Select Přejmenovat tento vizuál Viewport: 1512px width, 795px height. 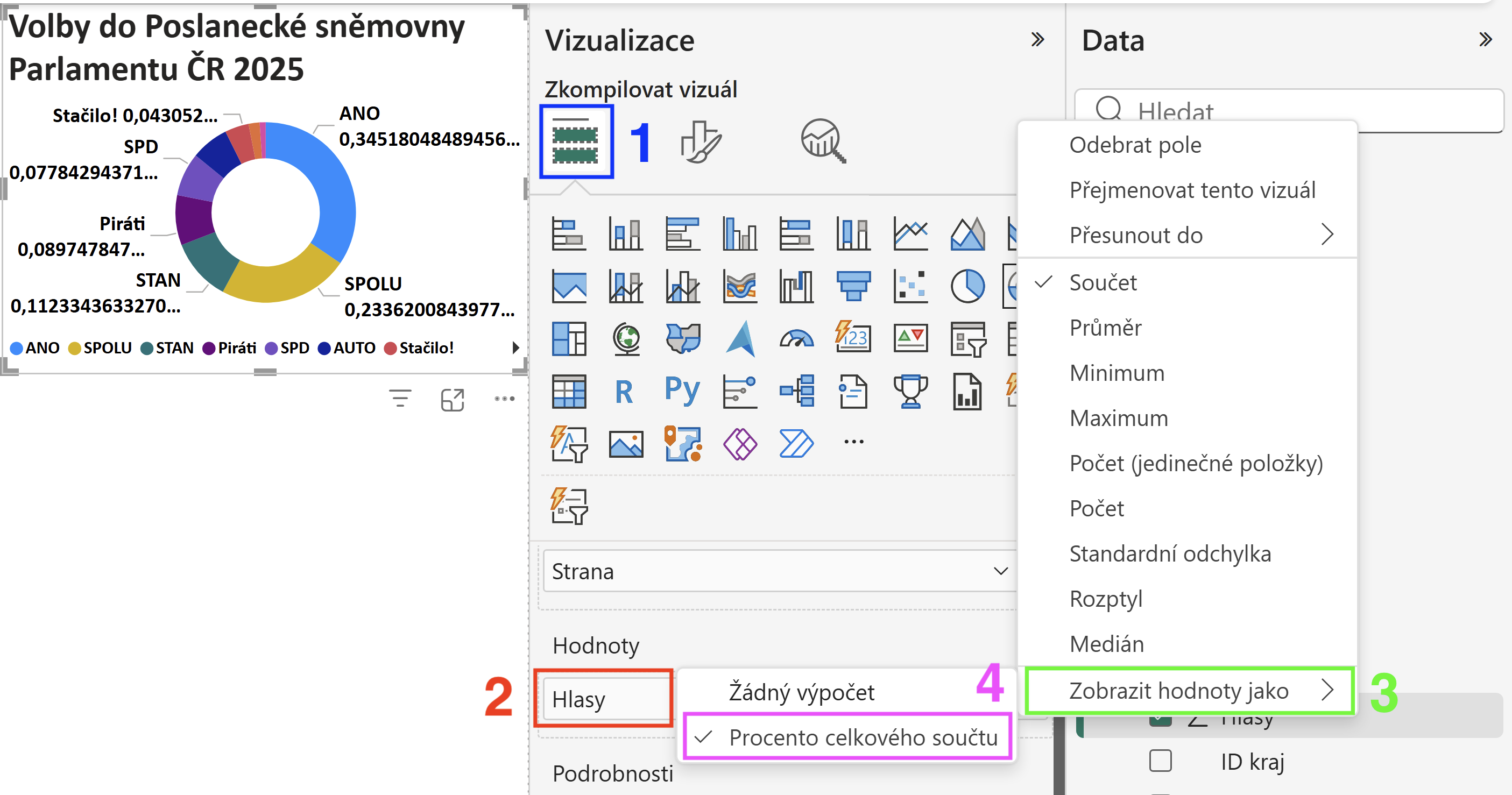tap(1187, 190)
